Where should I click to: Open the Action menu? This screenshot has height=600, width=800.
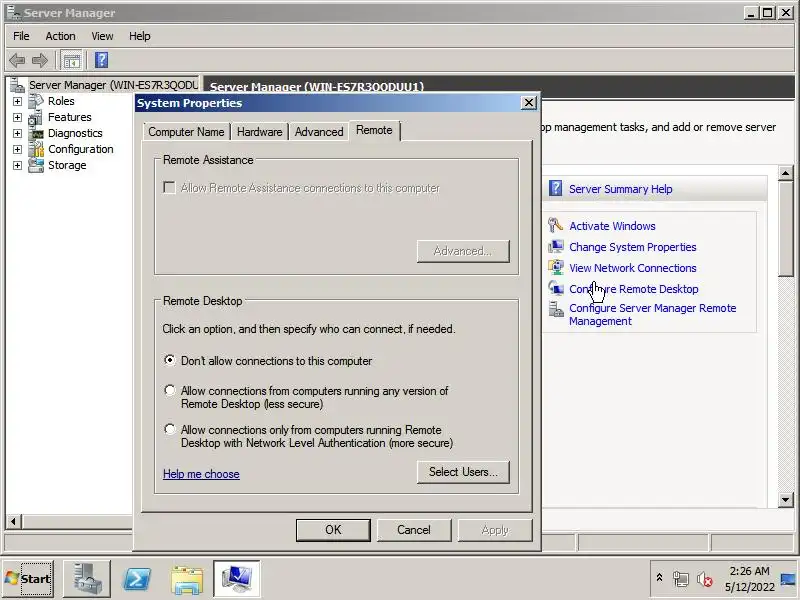click(60, 36)
